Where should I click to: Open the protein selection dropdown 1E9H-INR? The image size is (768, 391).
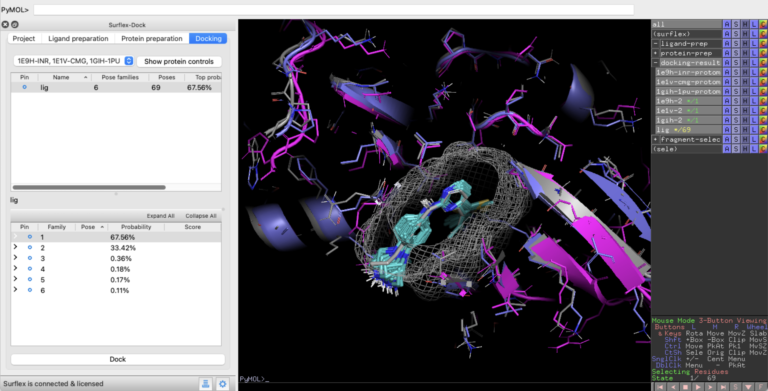coord(73,61)
